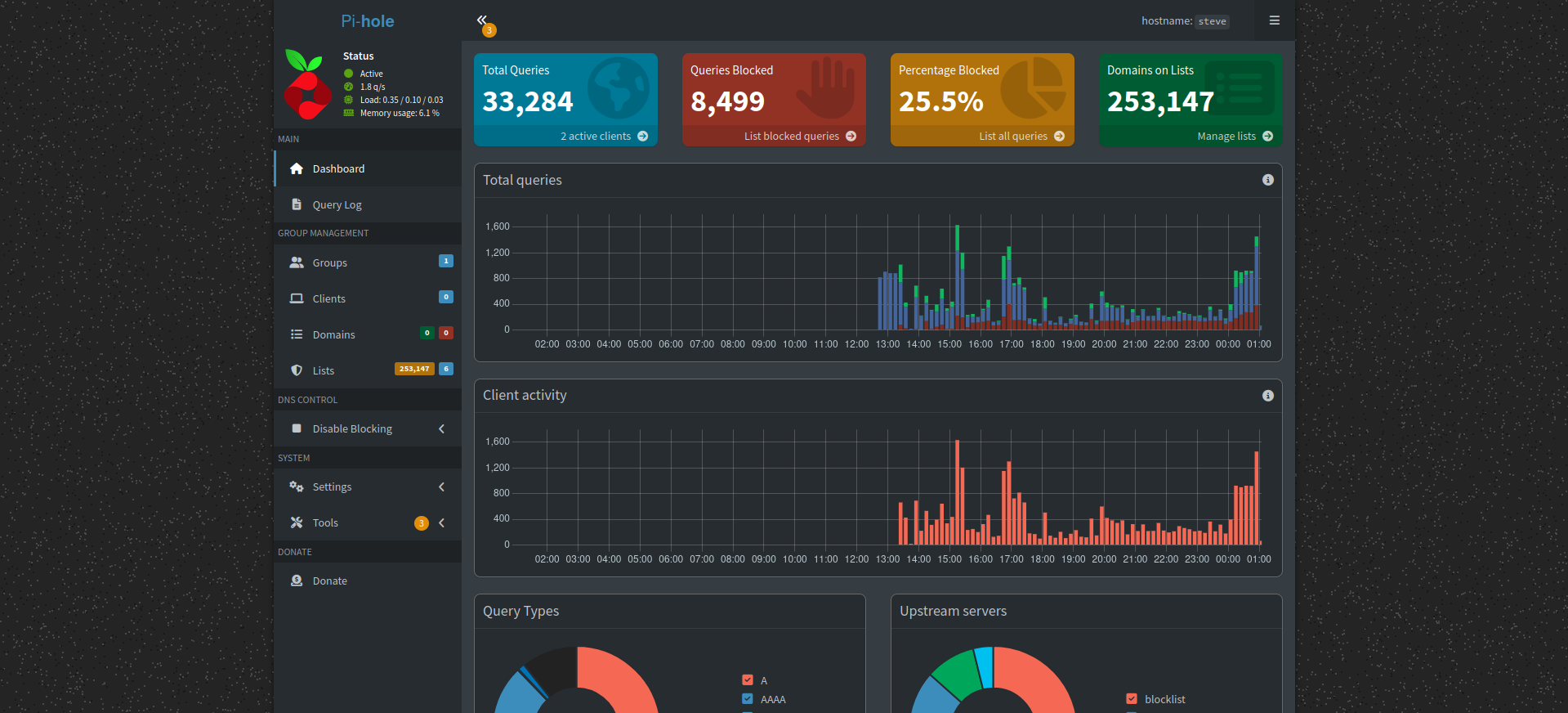The height and width of the screenshot is (713, 1568).
Task: Click the blue Clients count badge
Action: (446, 297)
